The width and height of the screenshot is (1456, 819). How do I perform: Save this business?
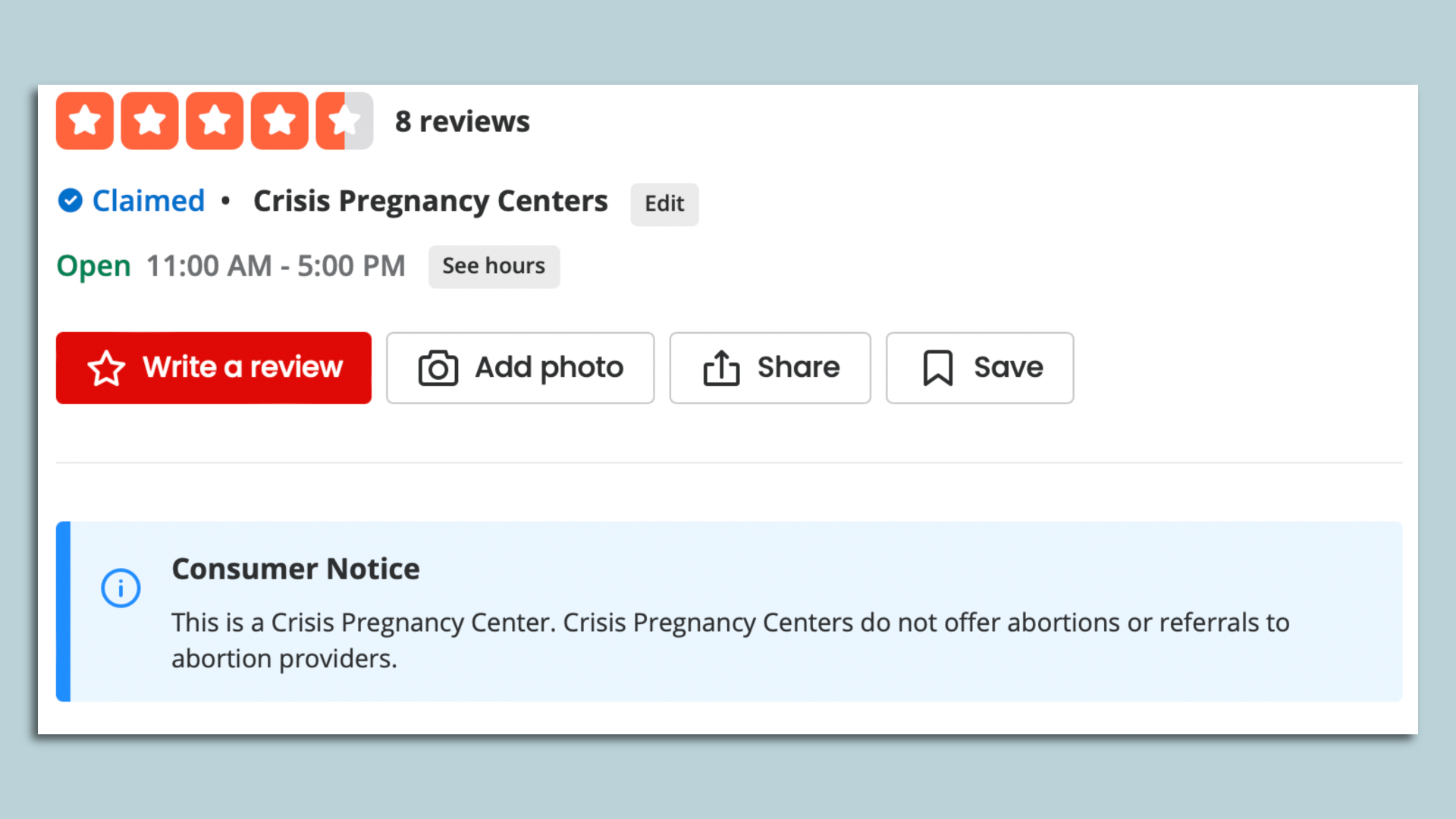979,368
